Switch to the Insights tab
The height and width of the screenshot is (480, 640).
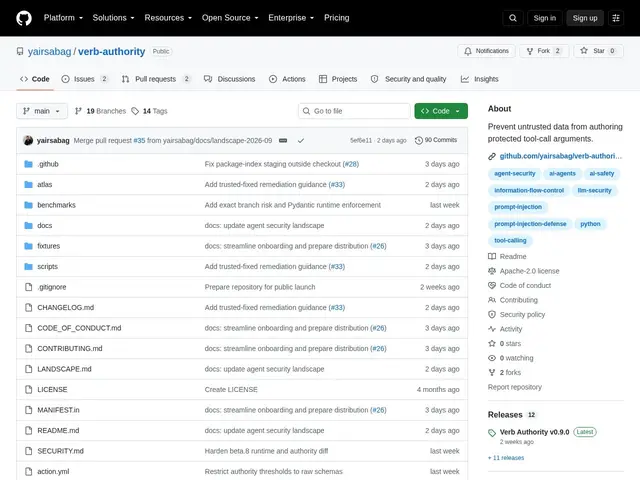[480, 79]
